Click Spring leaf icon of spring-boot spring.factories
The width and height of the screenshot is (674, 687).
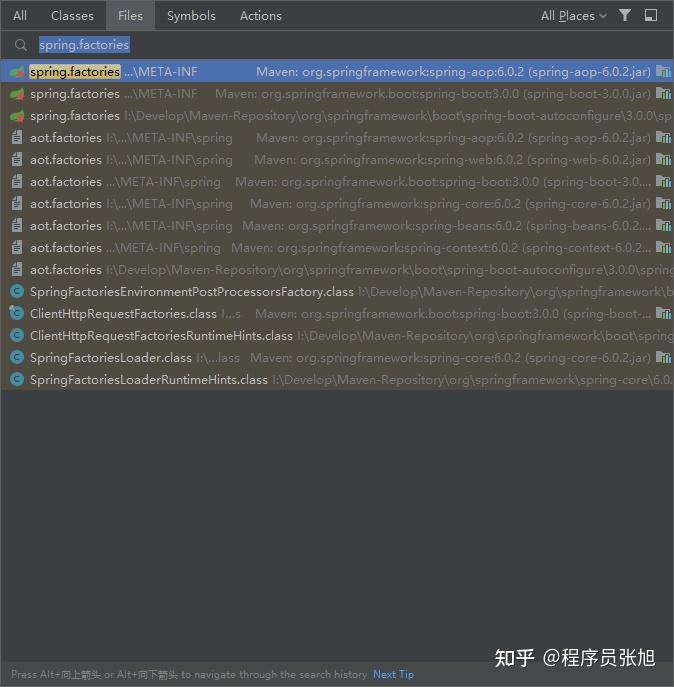(x=17, y=93)
